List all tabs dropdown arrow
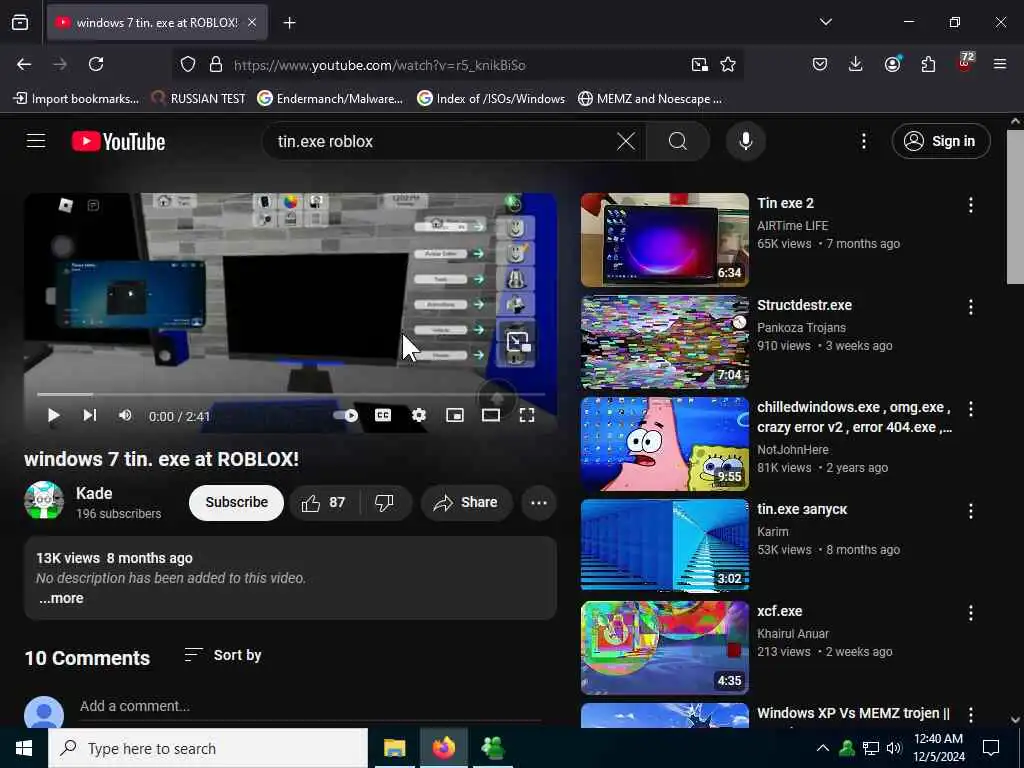This screenshot has height=768, width=1024. [x=825, y=22]
